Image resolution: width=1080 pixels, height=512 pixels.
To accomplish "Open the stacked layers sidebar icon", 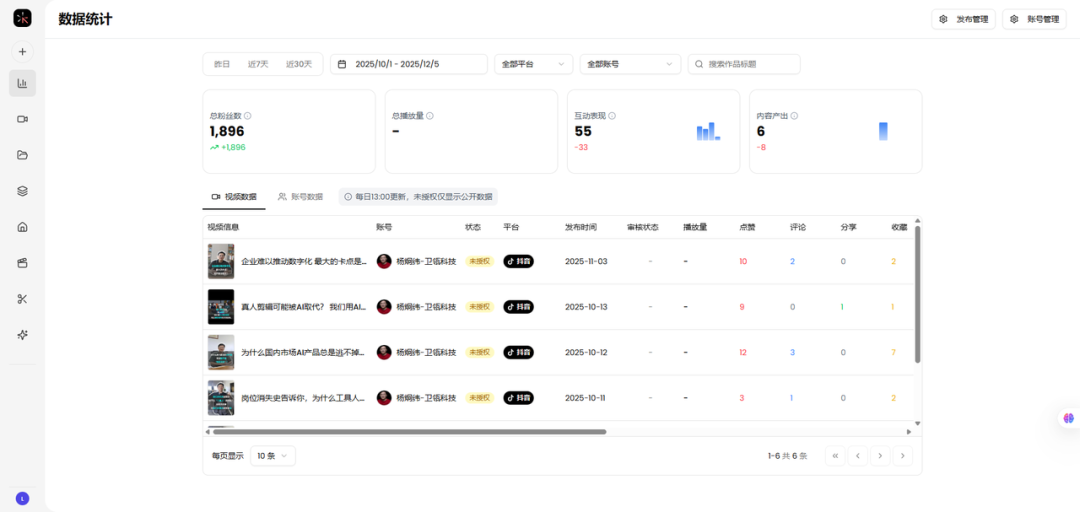I will (22, 191).
